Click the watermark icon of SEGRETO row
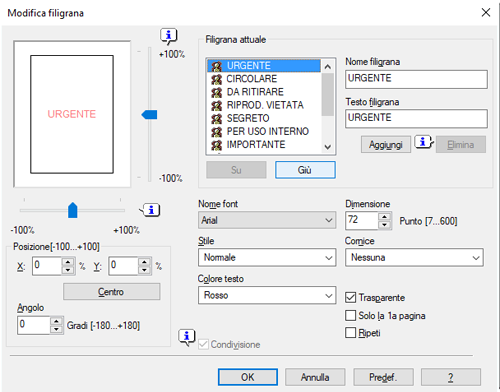The height and width of the screenshot is (392, 500). click(x=217, y=119)
